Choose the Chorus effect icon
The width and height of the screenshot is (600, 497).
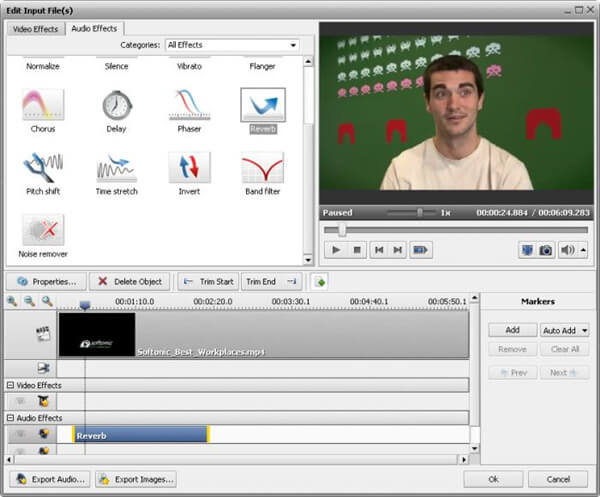(43, 106)
